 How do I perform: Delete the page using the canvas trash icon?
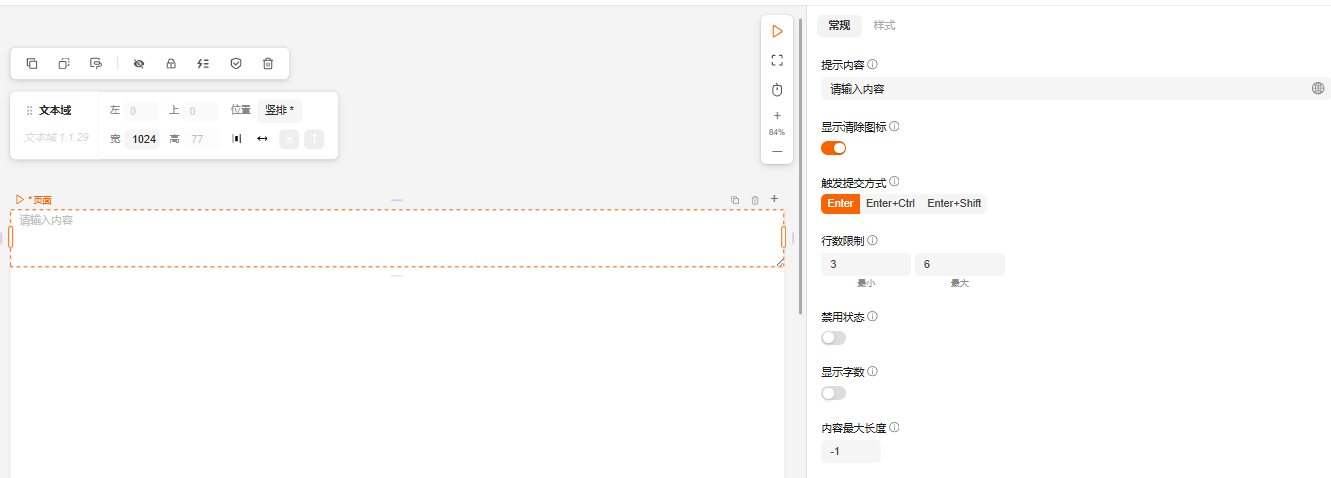point(755,200)
